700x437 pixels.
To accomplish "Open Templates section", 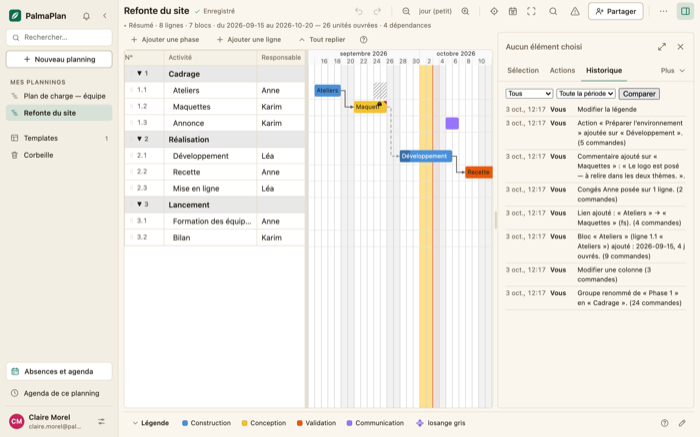I will point(59,138).
